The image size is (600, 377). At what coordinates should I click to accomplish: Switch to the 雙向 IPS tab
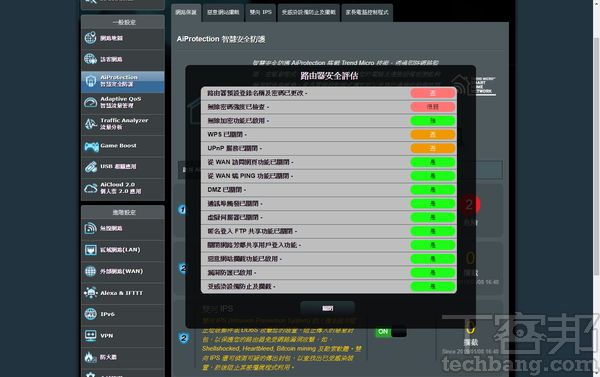coord(261,13)
